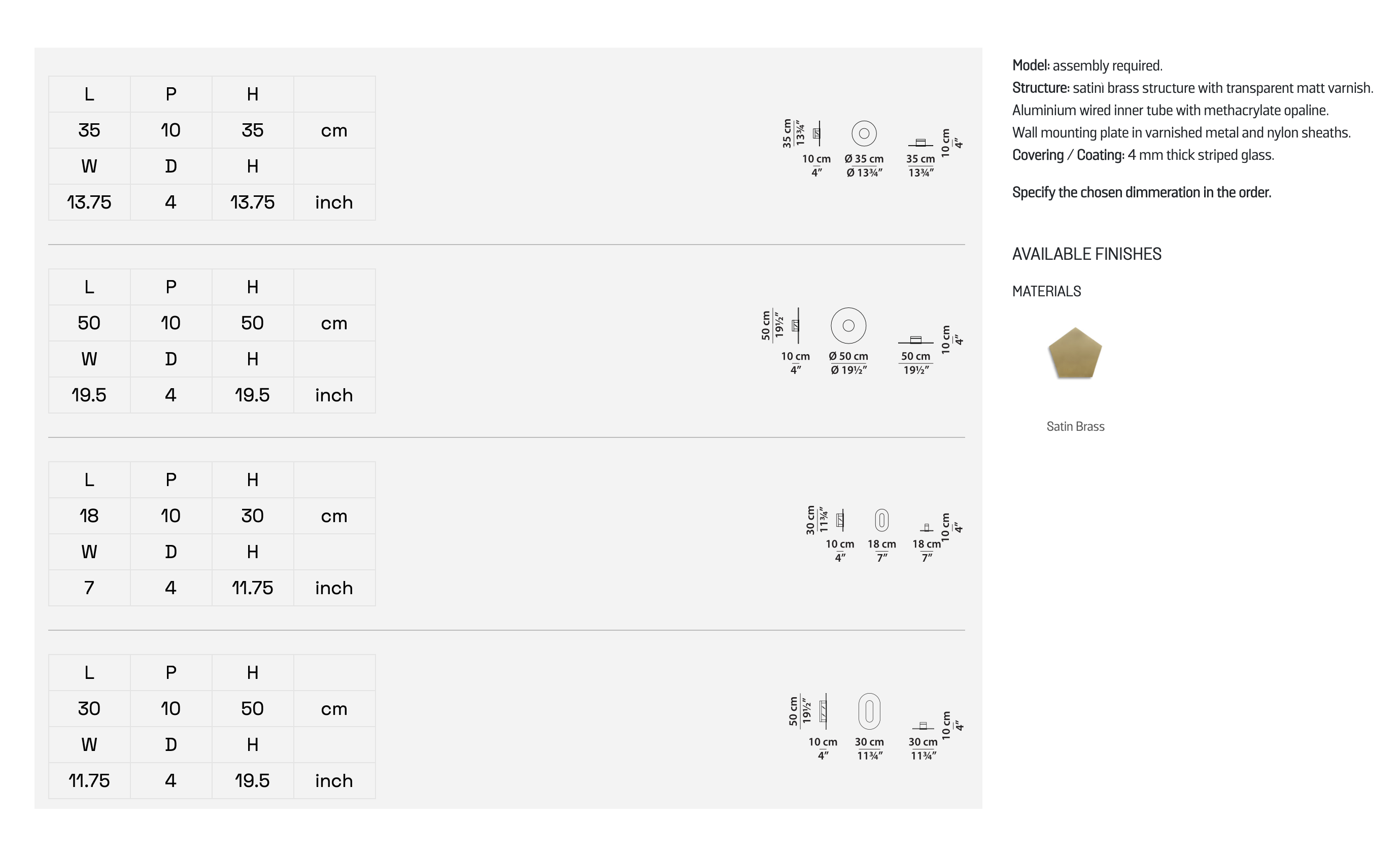1400x856 pixels.
Task: Click the 35 cm top-view plan drawing
Action: 920,143
